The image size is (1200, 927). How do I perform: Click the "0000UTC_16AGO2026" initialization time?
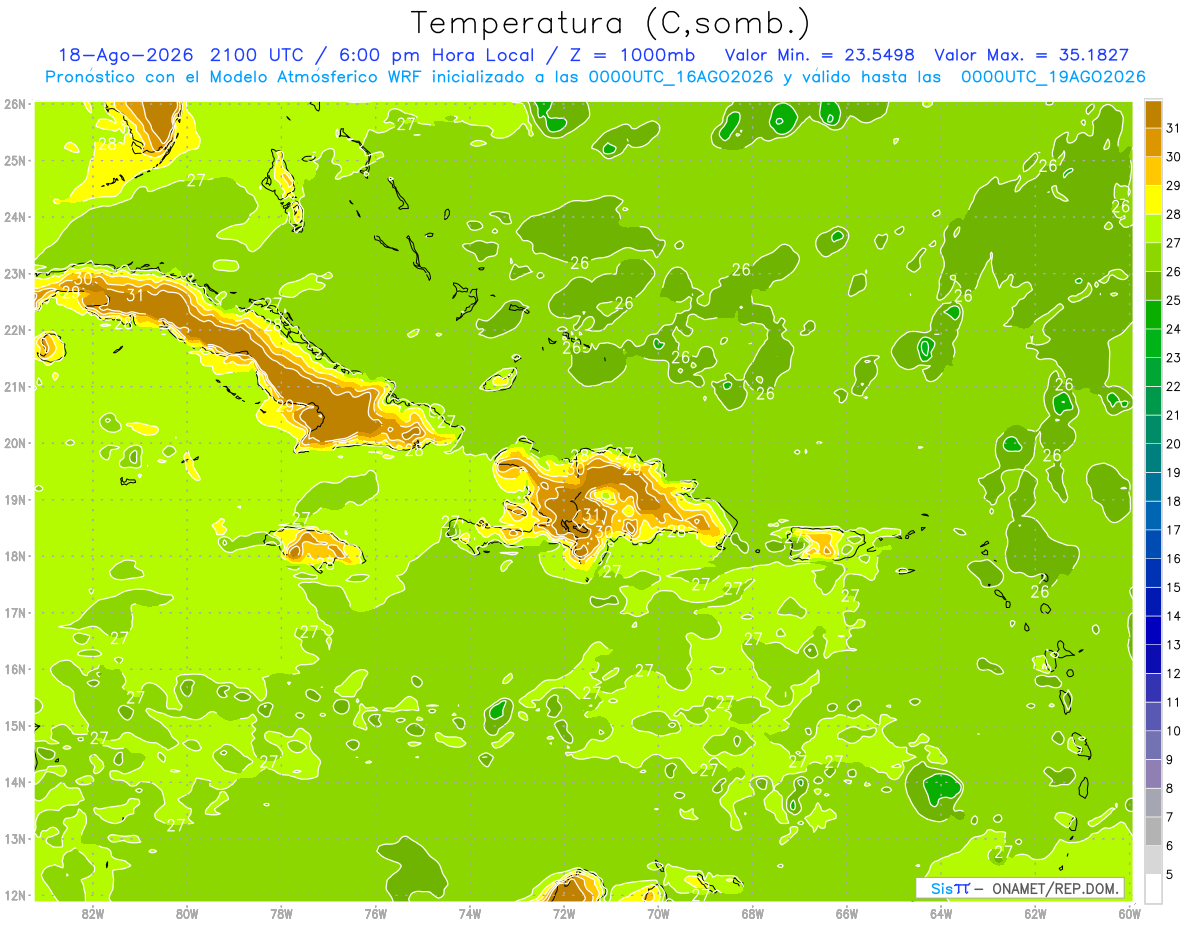[x=681, y=77]
